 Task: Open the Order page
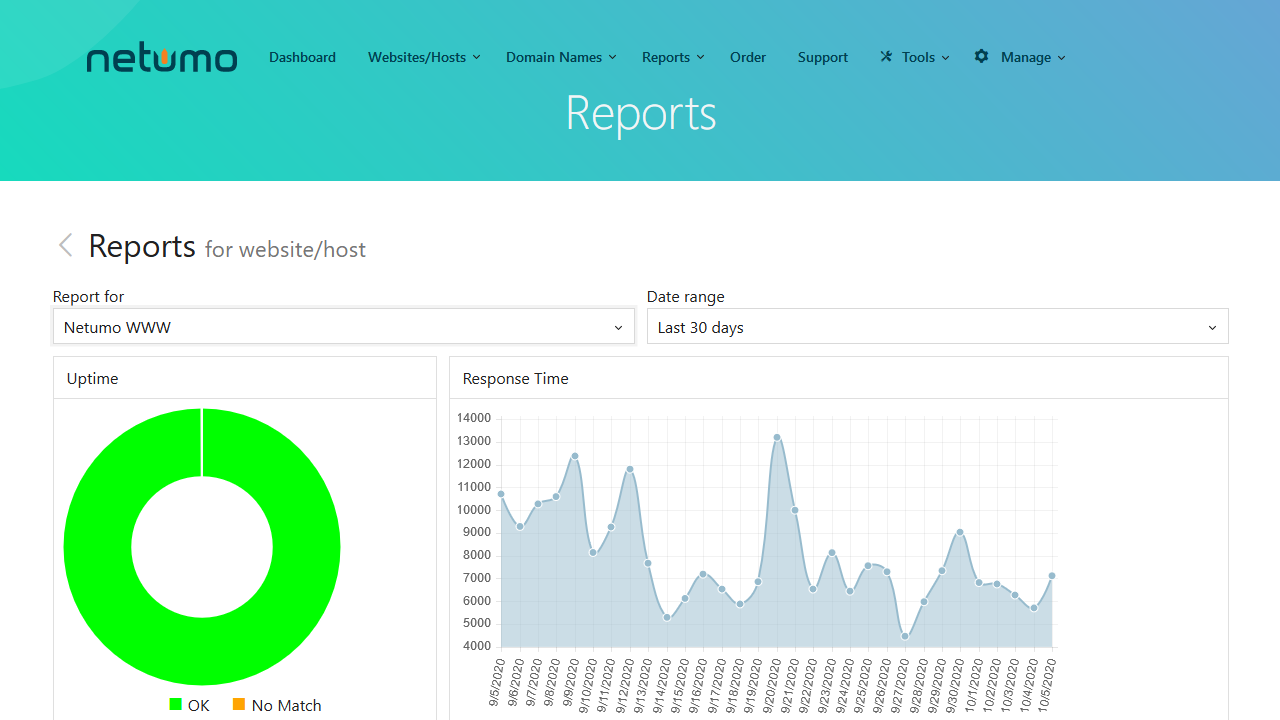pyautogui.click(x=748, y=57)
